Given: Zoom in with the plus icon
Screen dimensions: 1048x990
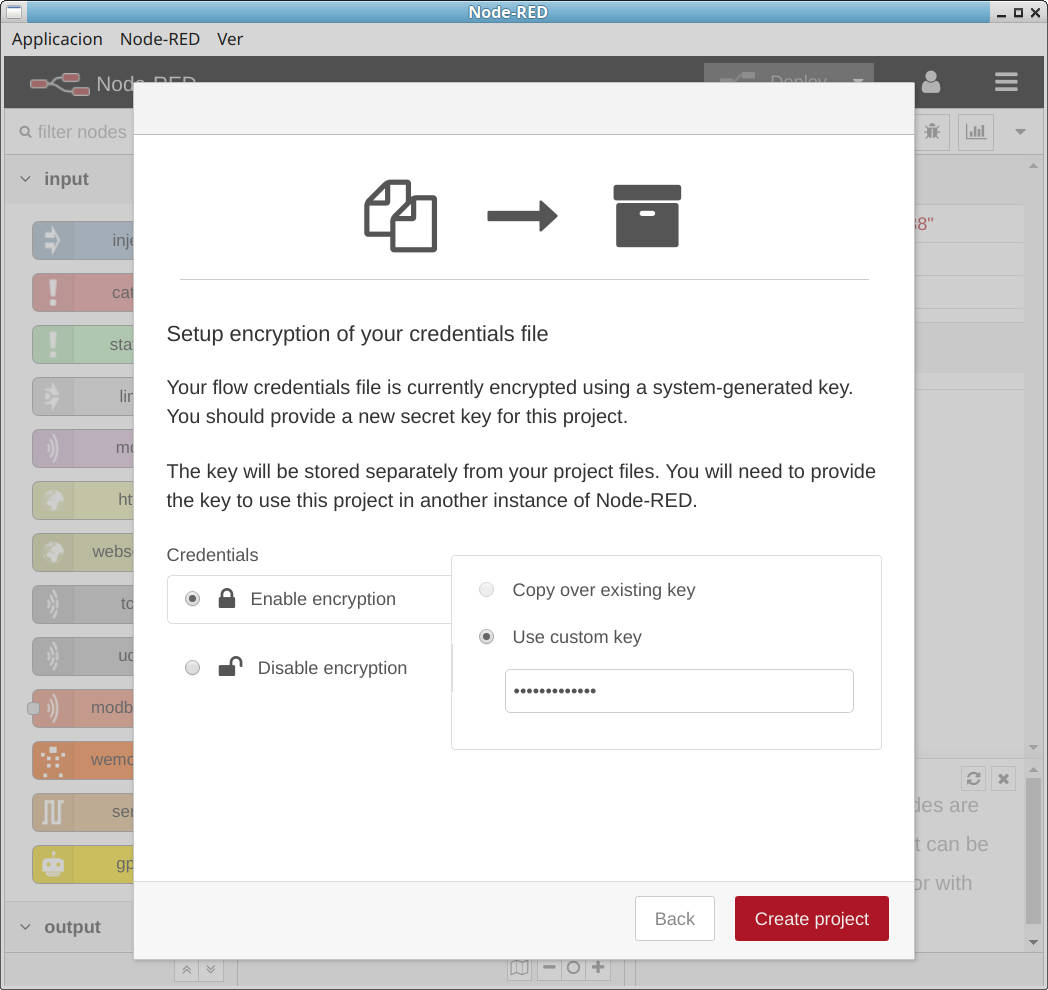Looking at the screenshot, I should 598,968.
